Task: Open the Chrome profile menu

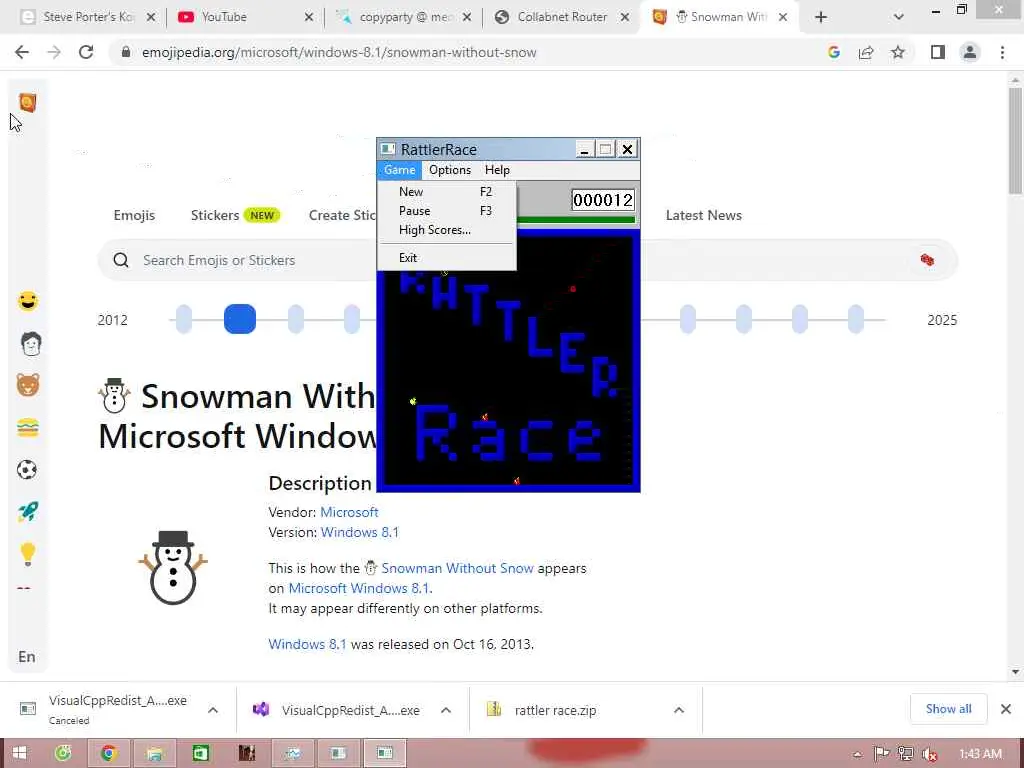Action: pos(970,52)
